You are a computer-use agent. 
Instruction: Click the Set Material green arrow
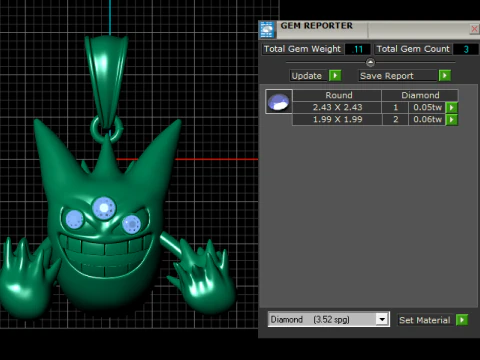(x=462, y=320)
